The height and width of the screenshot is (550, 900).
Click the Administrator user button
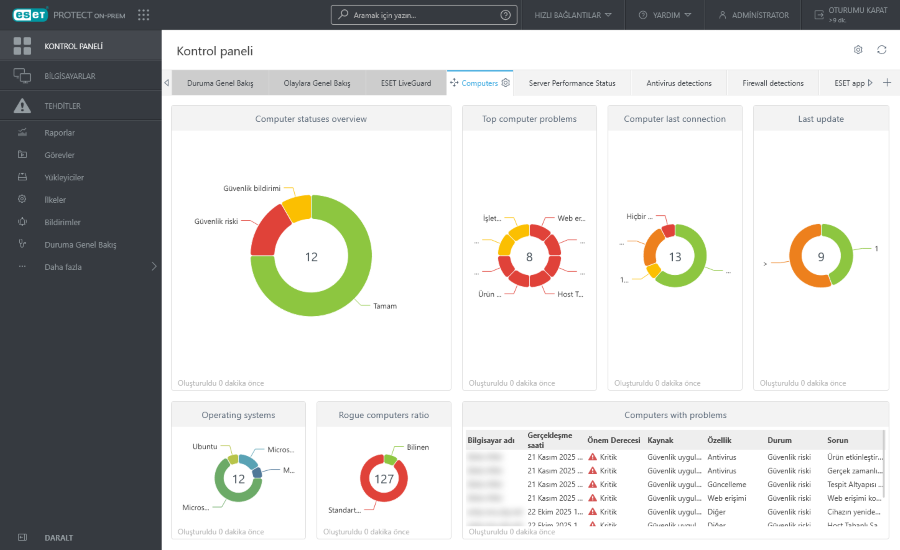[x=753, y=15]
